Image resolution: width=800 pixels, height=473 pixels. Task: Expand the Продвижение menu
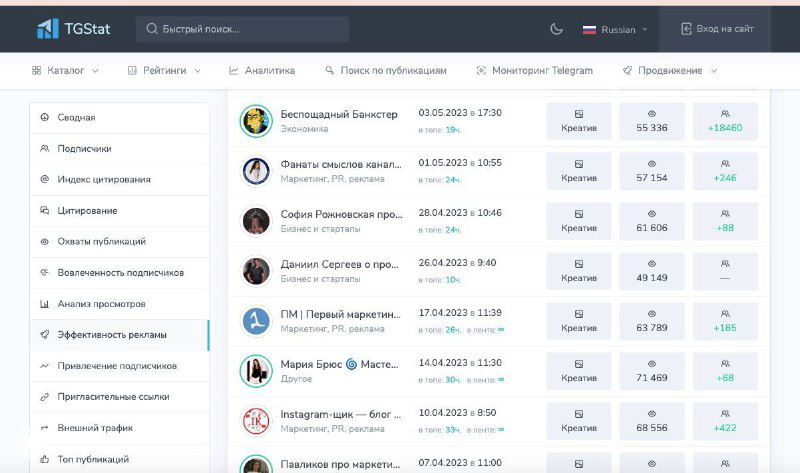pos(669,71)
